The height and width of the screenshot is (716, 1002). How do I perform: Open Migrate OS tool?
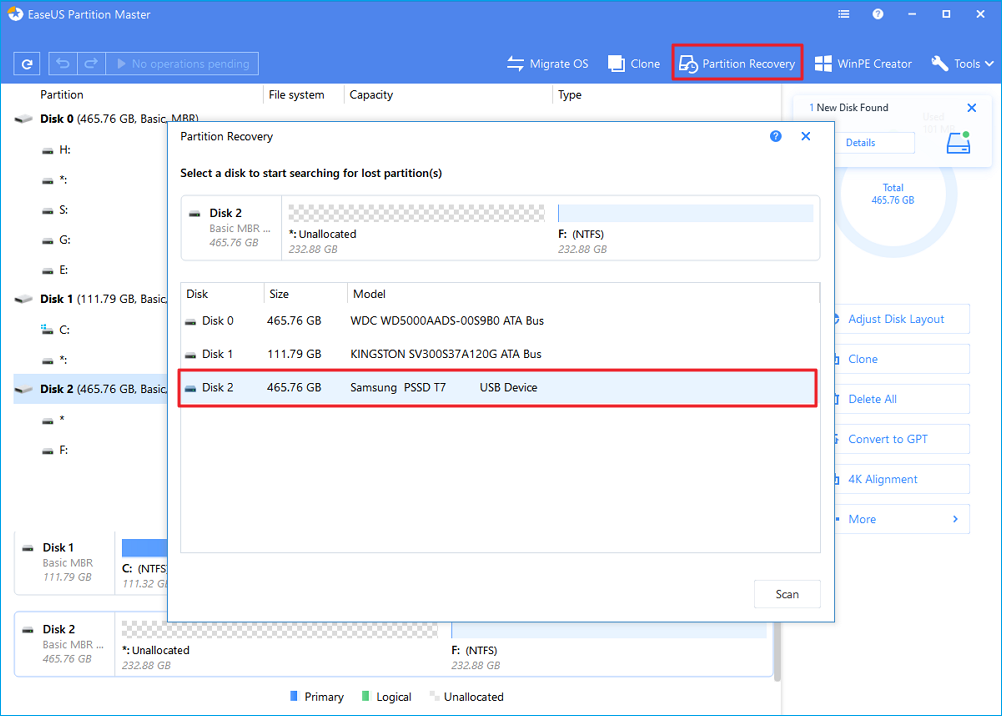pyautogui.click(x=547, y=64)
